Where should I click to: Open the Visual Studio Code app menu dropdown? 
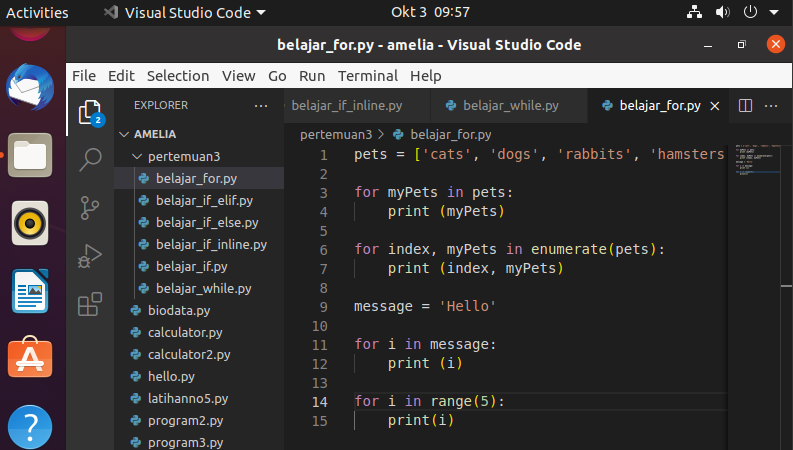(185, 13)
